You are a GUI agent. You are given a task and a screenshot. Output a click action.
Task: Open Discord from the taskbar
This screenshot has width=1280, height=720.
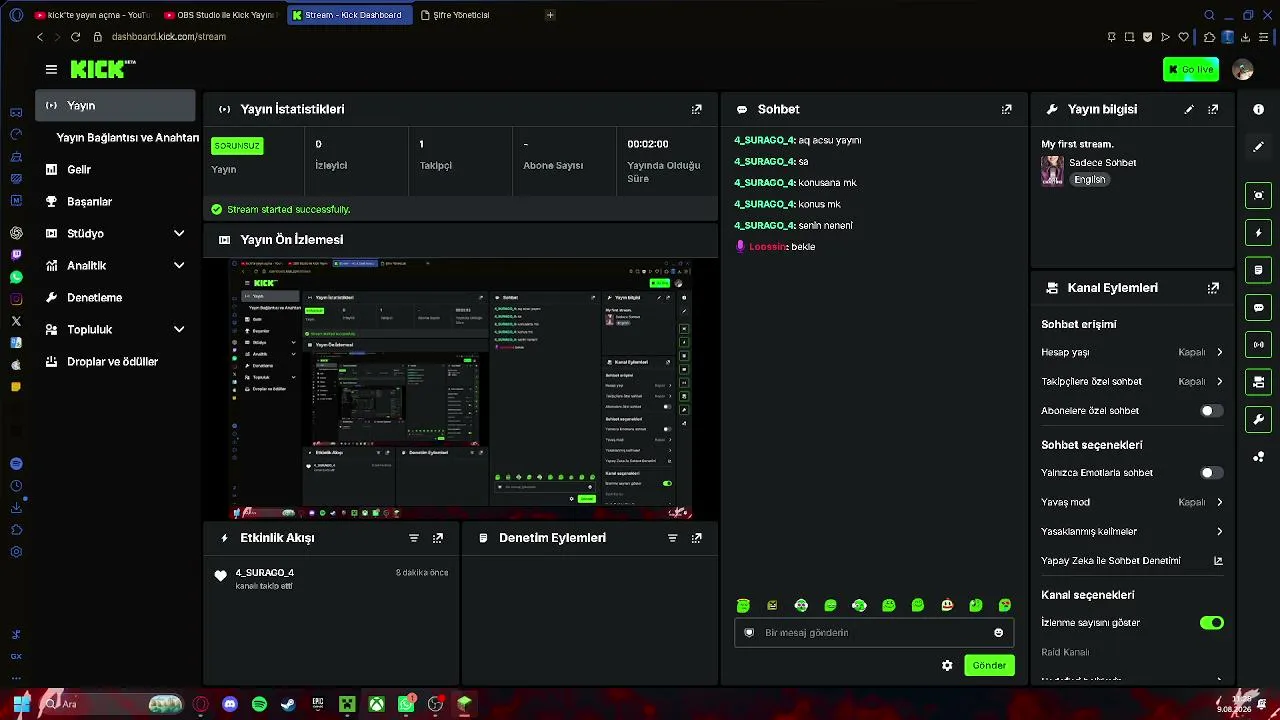230,704
